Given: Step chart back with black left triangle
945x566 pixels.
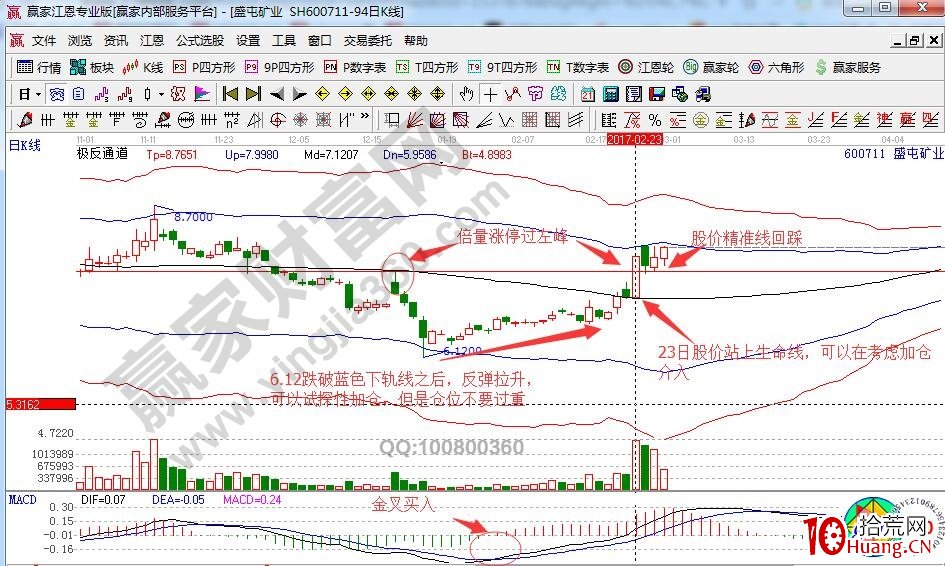Looking at the screenshot, I should [277, 95].
